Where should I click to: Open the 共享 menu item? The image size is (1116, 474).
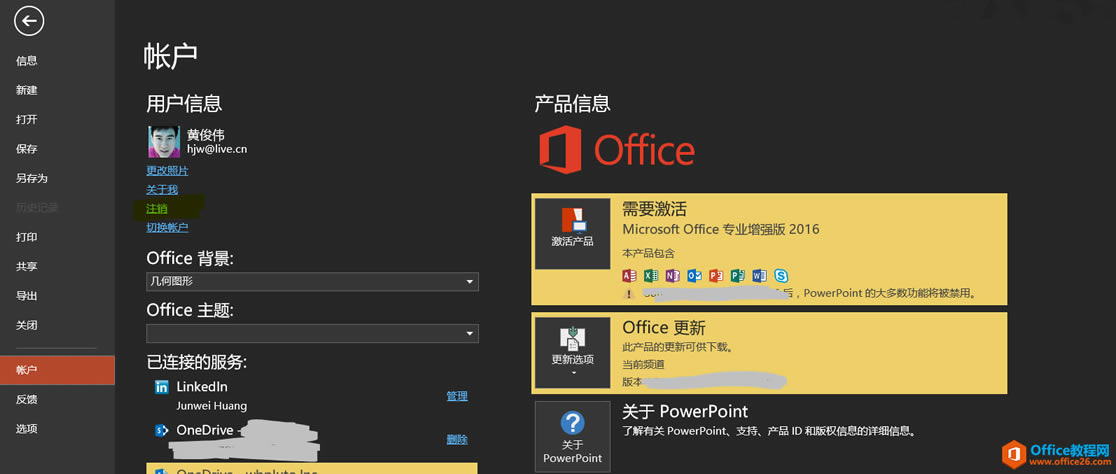click(57, 267)
